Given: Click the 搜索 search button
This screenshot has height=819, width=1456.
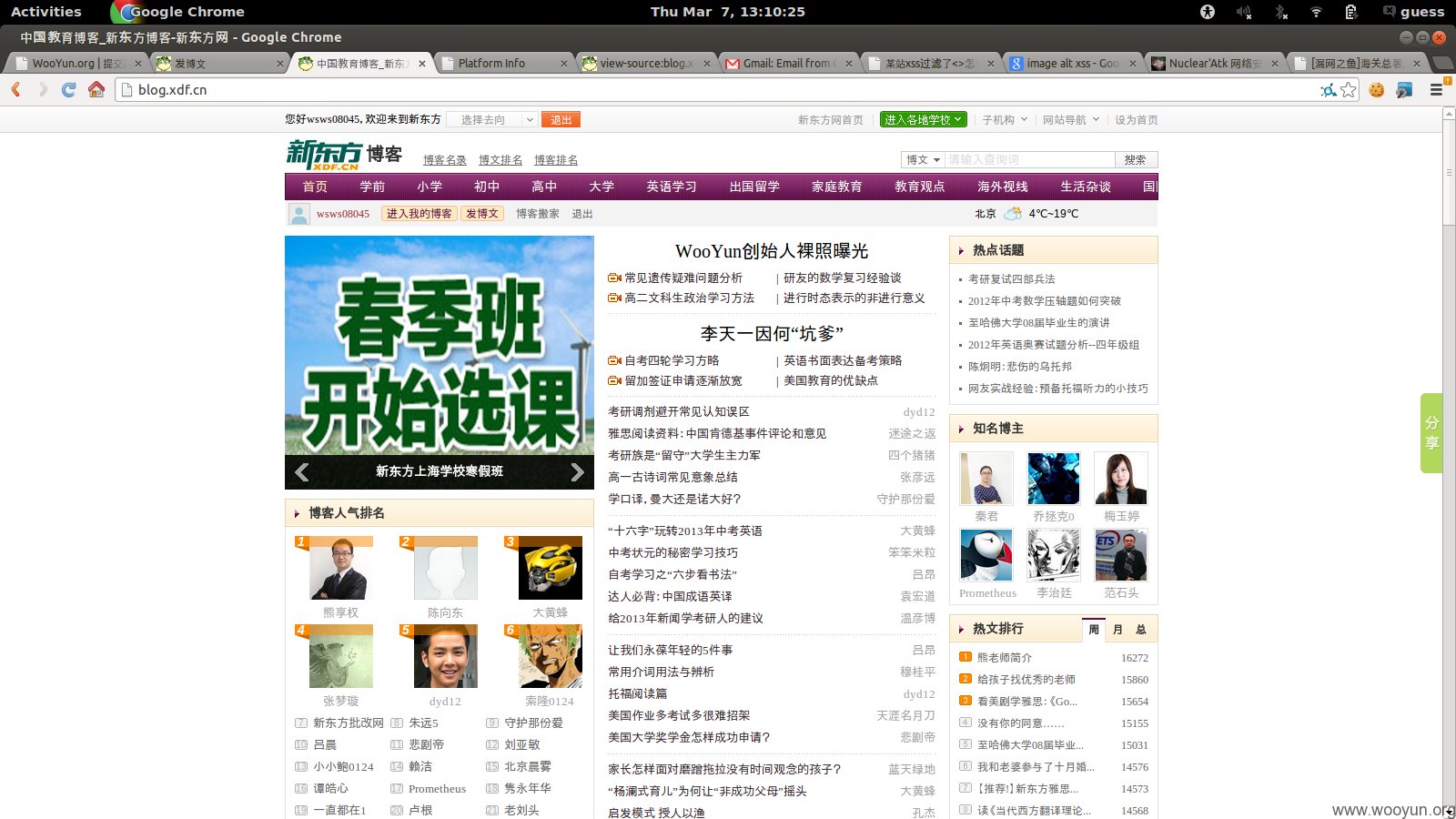Looking at the screenshot, I should [1135, 159].
